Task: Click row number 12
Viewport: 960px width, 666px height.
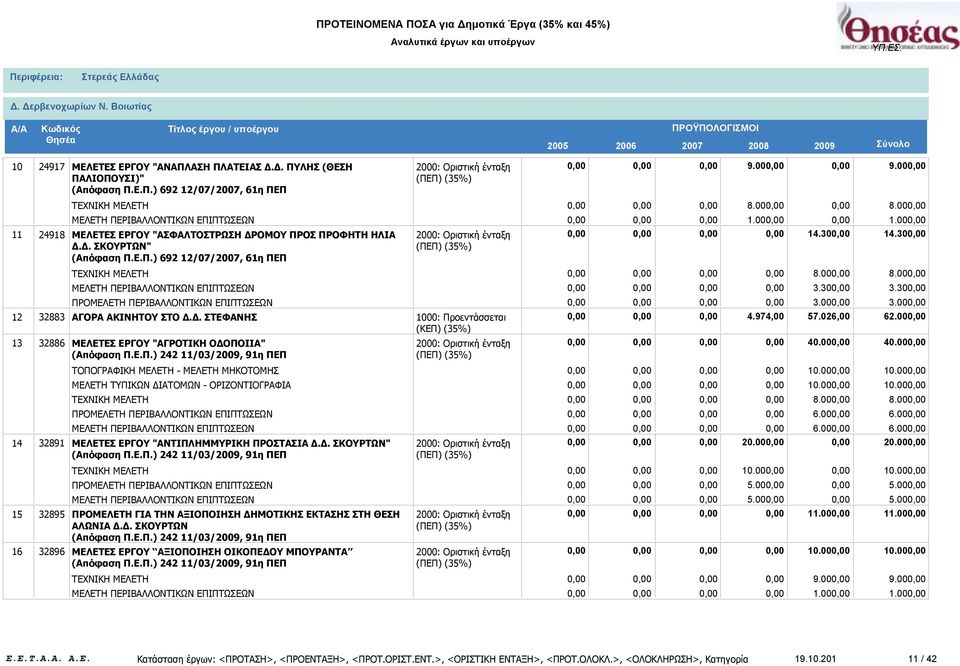Action: pyautogui.click(x=17, y=318)
